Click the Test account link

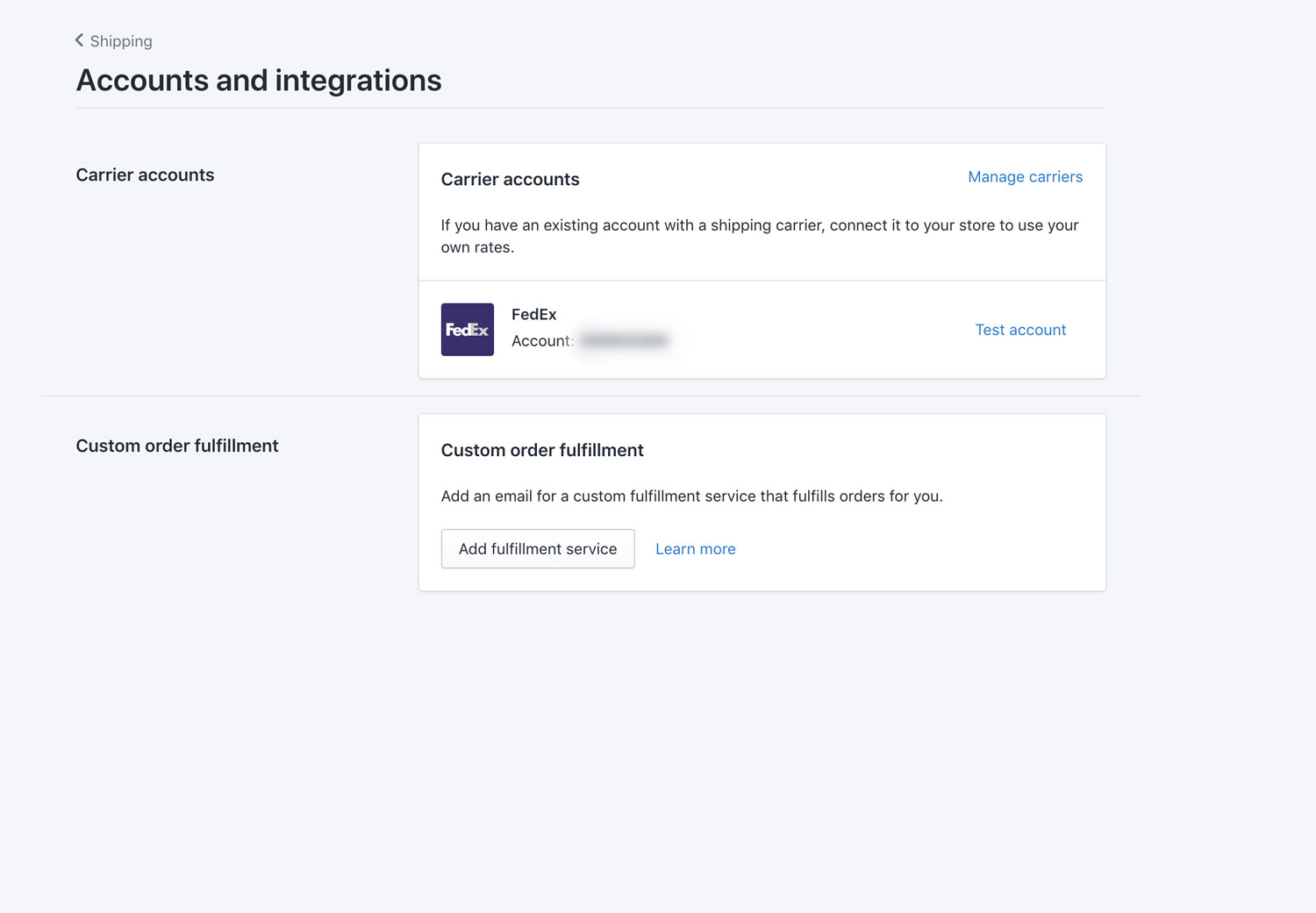1020,330
